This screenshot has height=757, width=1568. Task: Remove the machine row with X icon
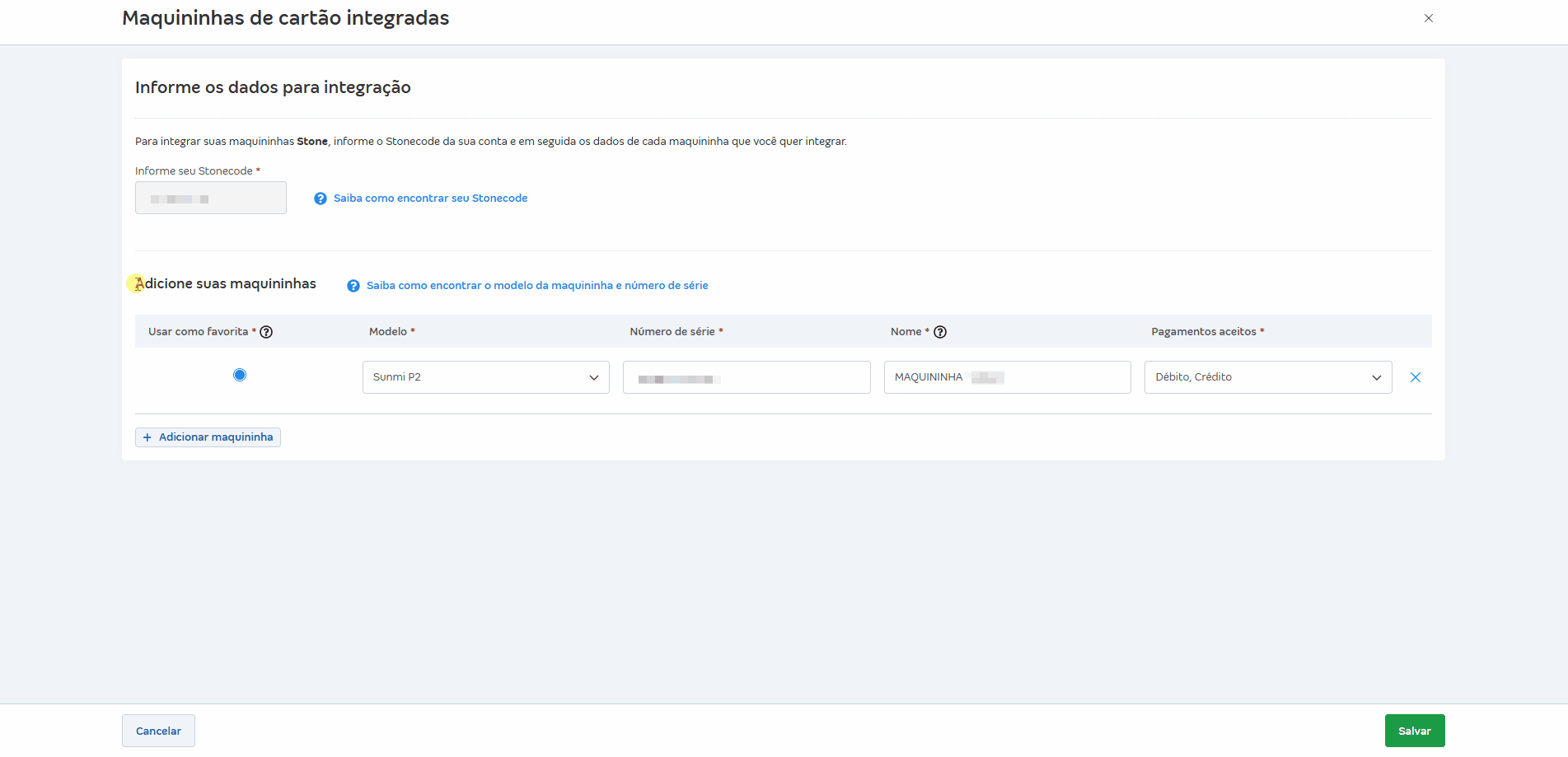[x=1416, y=377]
